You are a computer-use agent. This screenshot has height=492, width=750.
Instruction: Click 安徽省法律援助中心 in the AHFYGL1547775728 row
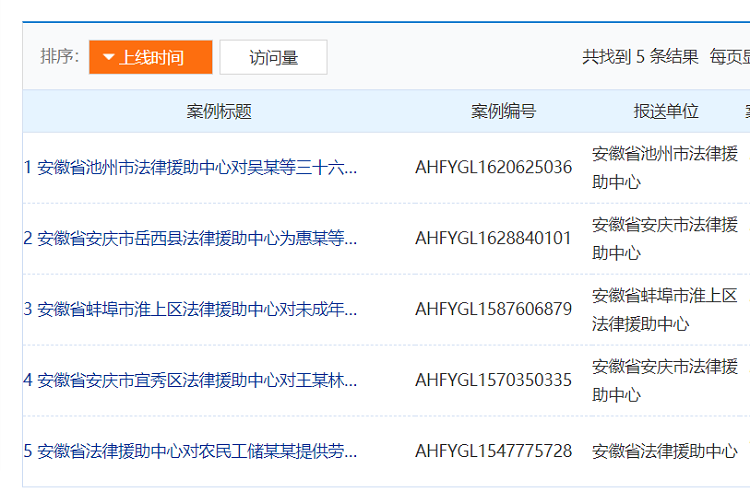[665, 451]
